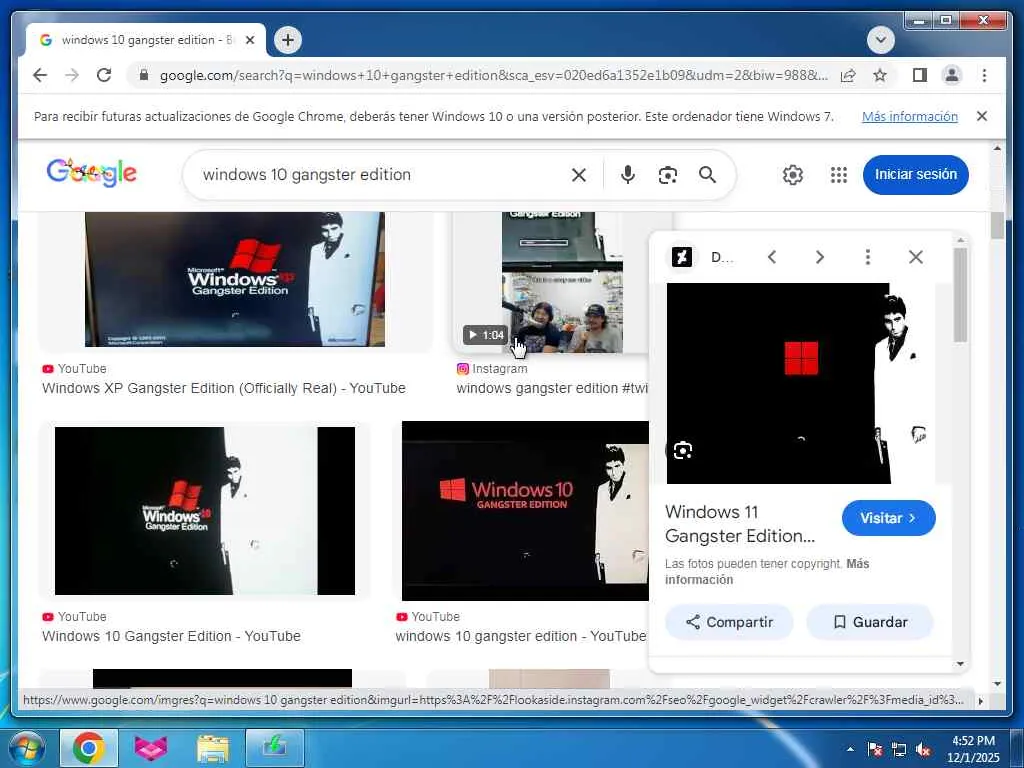The width and height of the screenshot is (1024, 768).
Task: Click the lock site-info icon
Action: click(x=144, y=75)
